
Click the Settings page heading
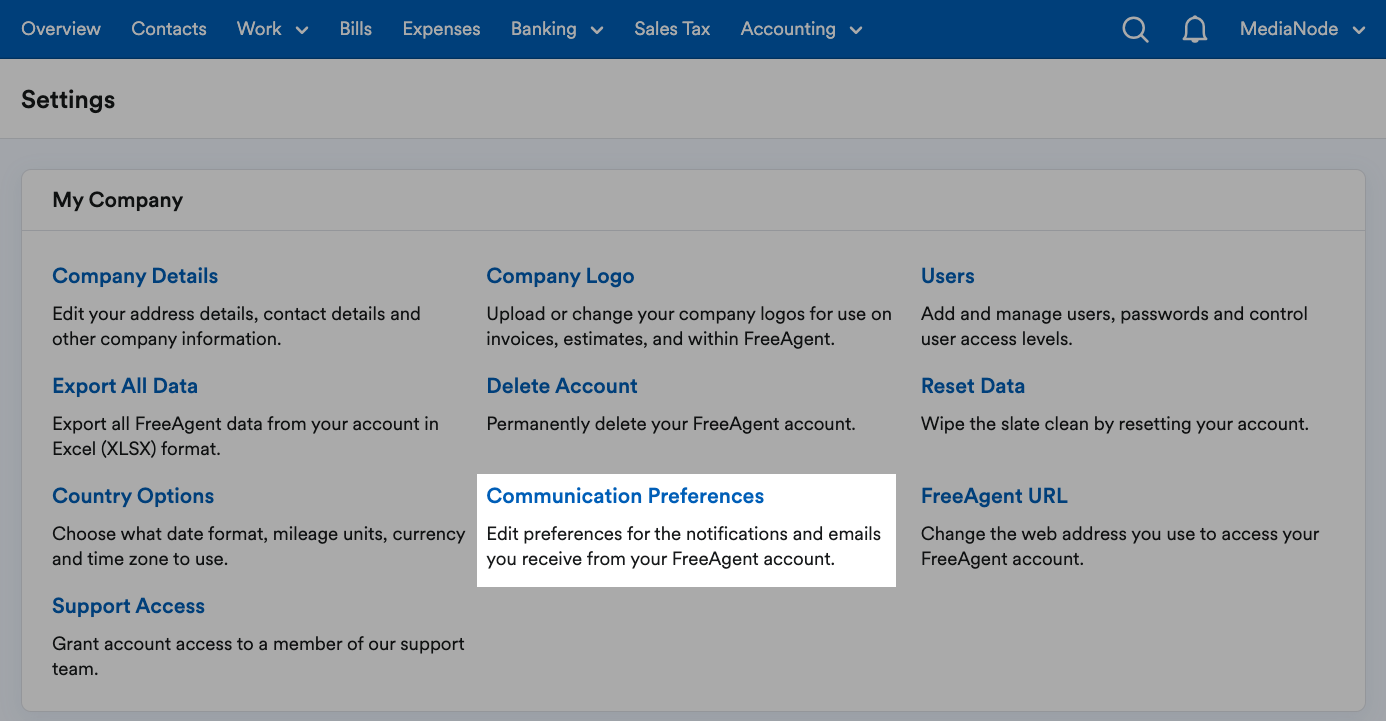pyautogui.click(x=68, y=100)
